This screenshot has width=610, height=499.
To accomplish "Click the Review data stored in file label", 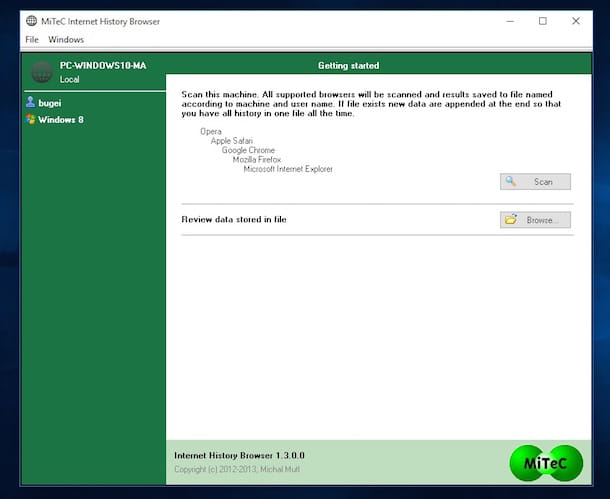I will click(234, 219).
